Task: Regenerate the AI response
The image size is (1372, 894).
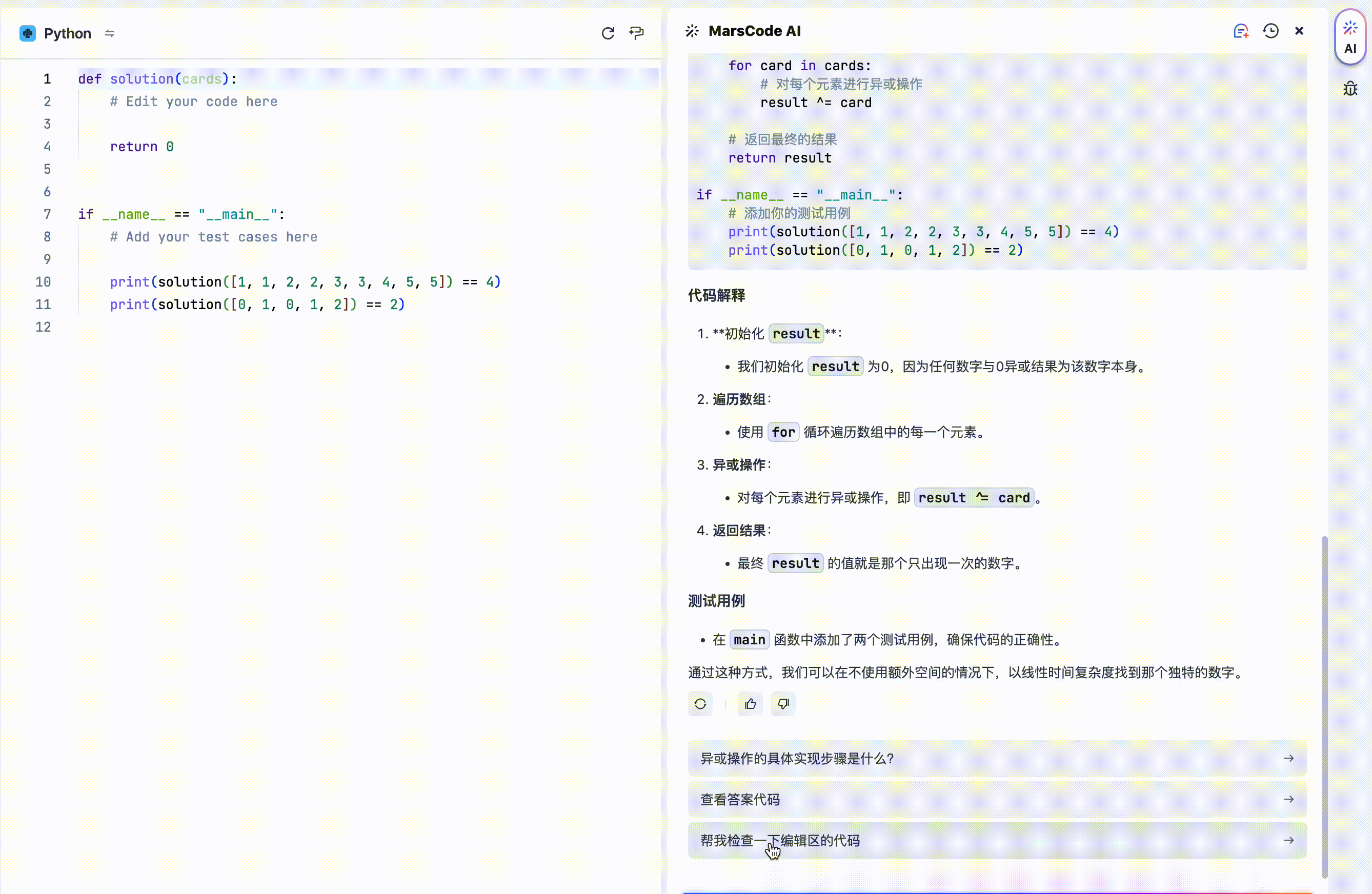Action: 700,704
